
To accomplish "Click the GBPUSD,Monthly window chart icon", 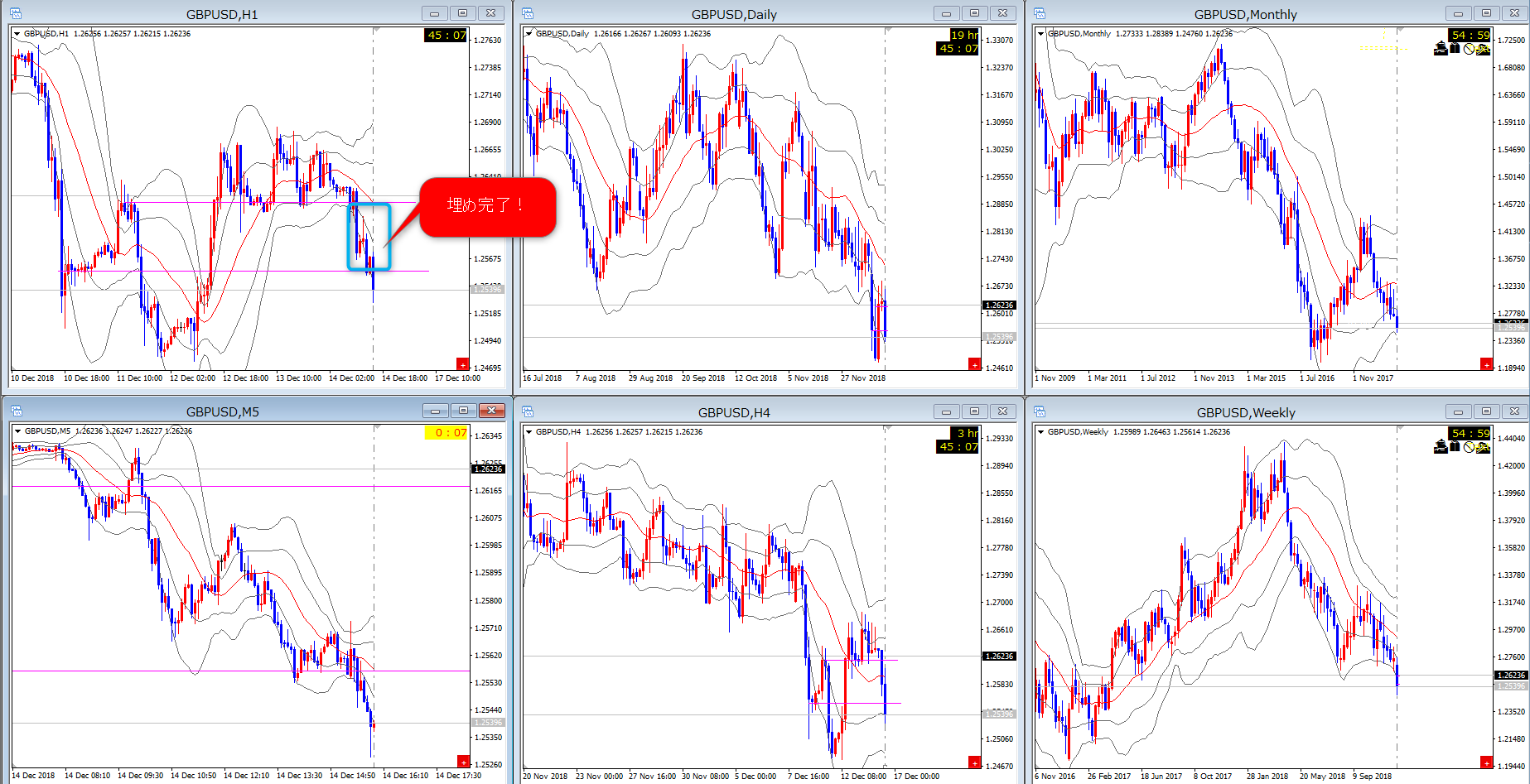I will (1040, 13).
